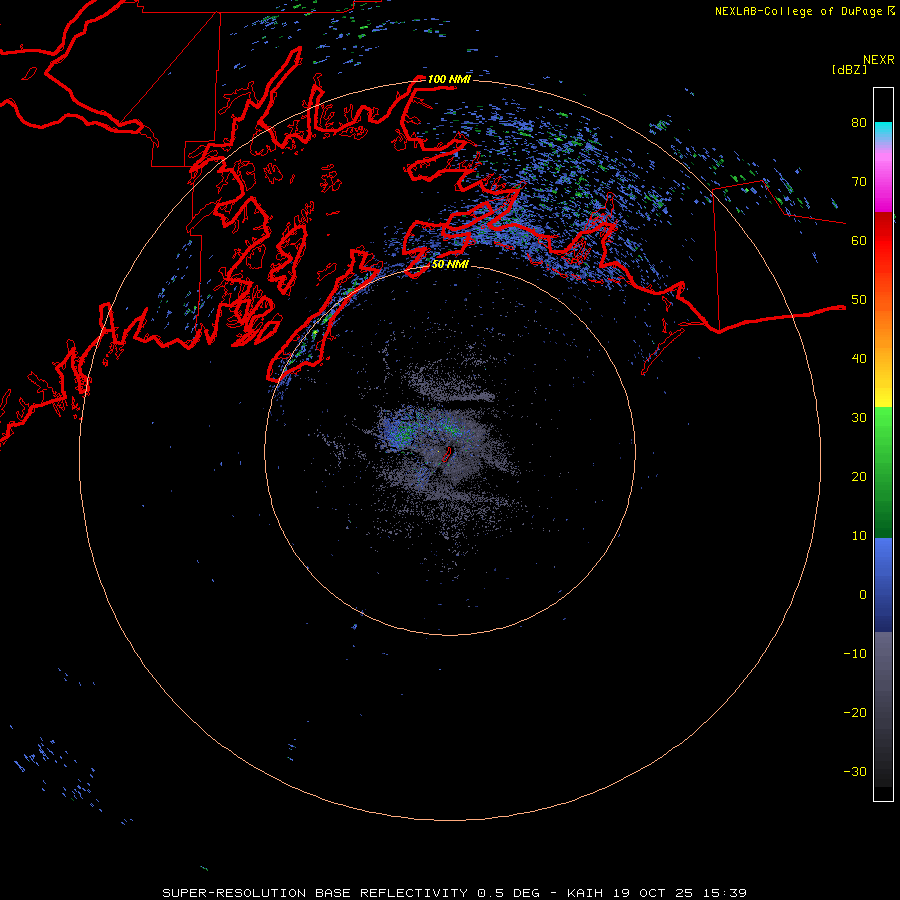Click the 30 dBZ scale value
The image size is (900, 900).
859,418
